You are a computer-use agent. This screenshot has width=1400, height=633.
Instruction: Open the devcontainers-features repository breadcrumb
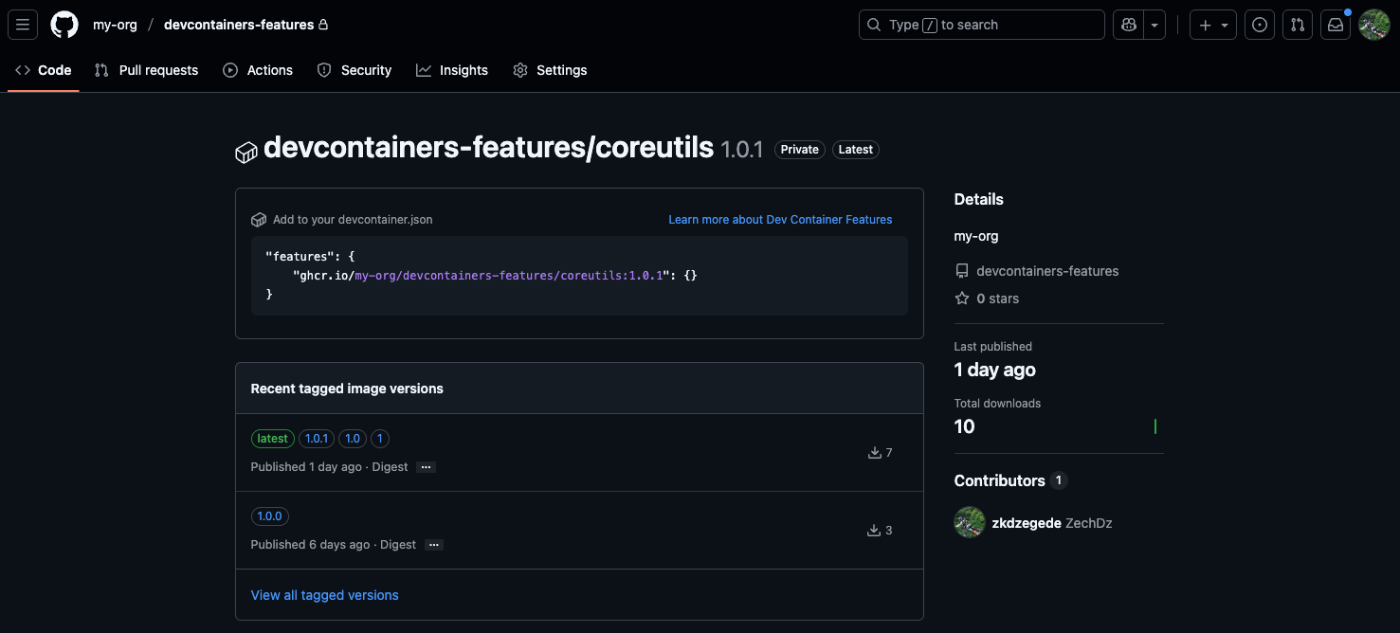pos(239,25)
